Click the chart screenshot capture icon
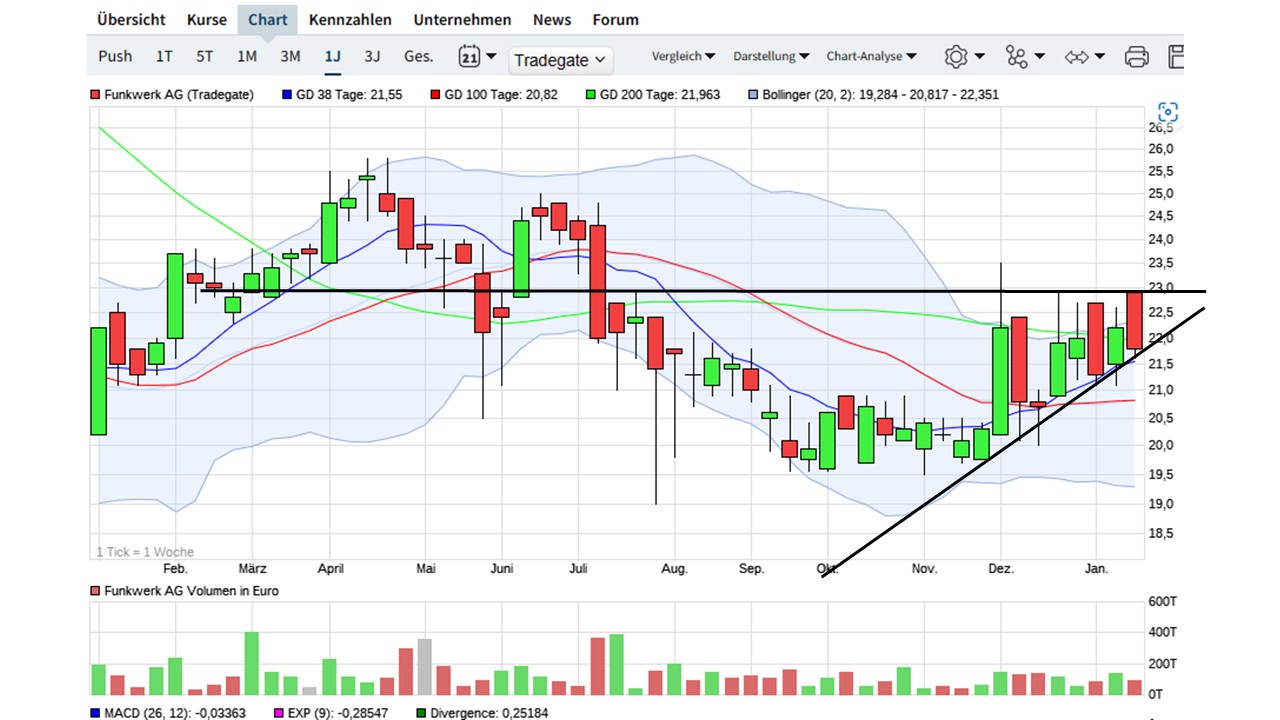This screenshot has width=1280, height=720. pos(1167,112)
